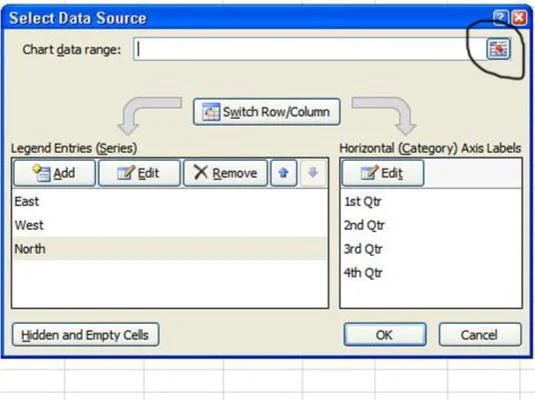
Task: Remove the selected series
Action: click(225, 173)
